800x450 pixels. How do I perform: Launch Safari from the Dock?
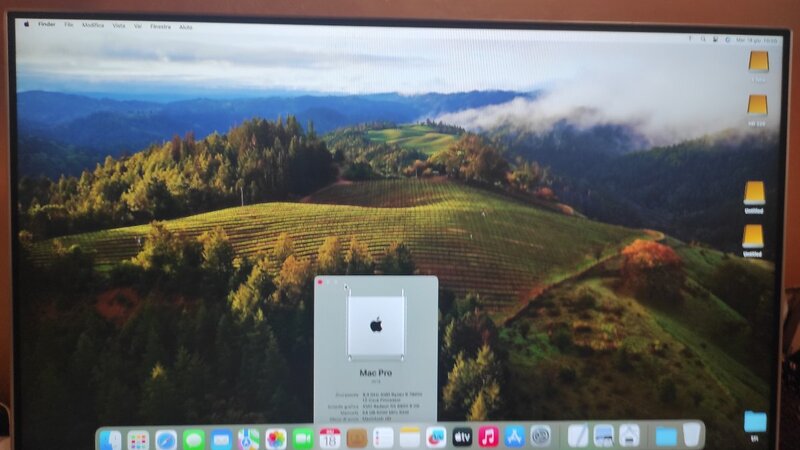[x=166, y=440]
